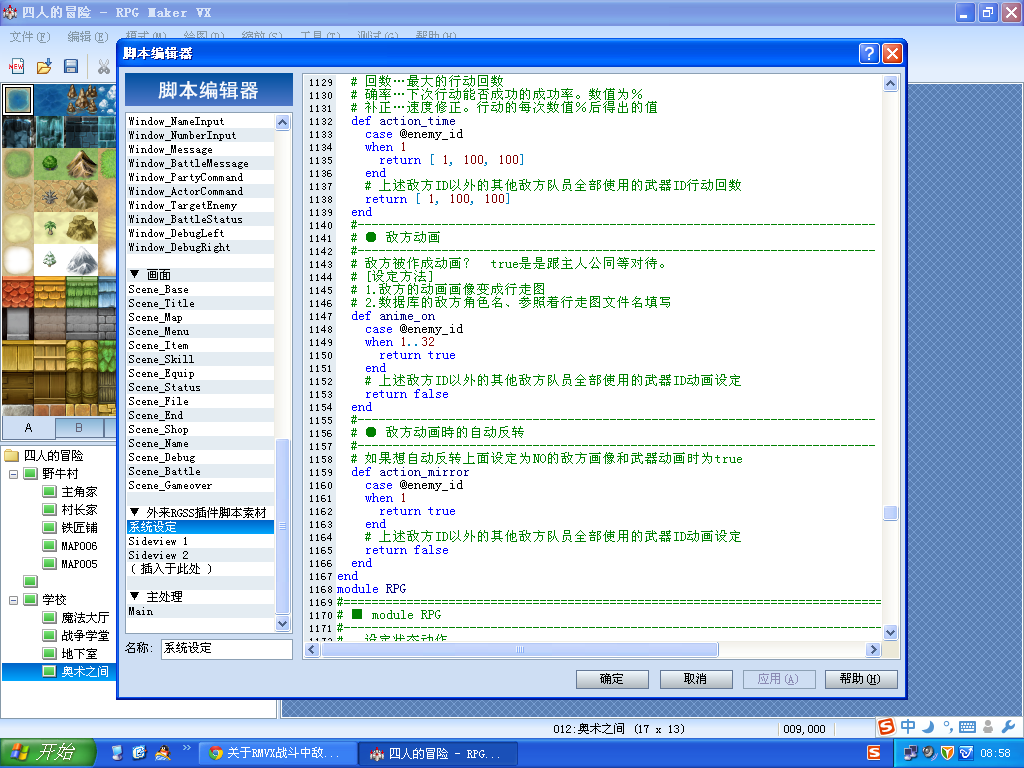
Task: Switch to tileset tab A
Action: coord(28,428)
